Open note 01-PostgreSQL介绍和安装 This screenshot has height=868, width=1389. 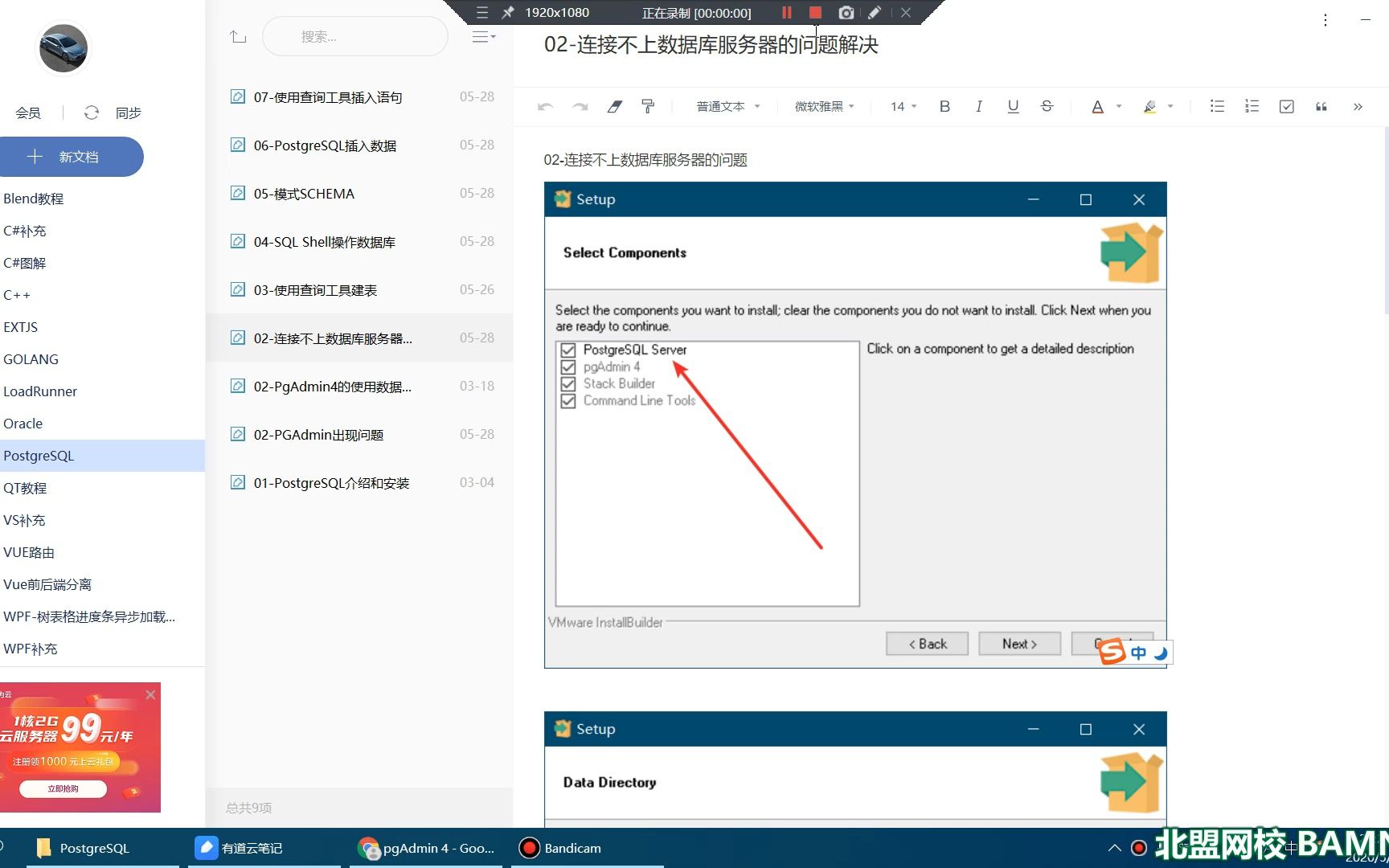[359, 482]
